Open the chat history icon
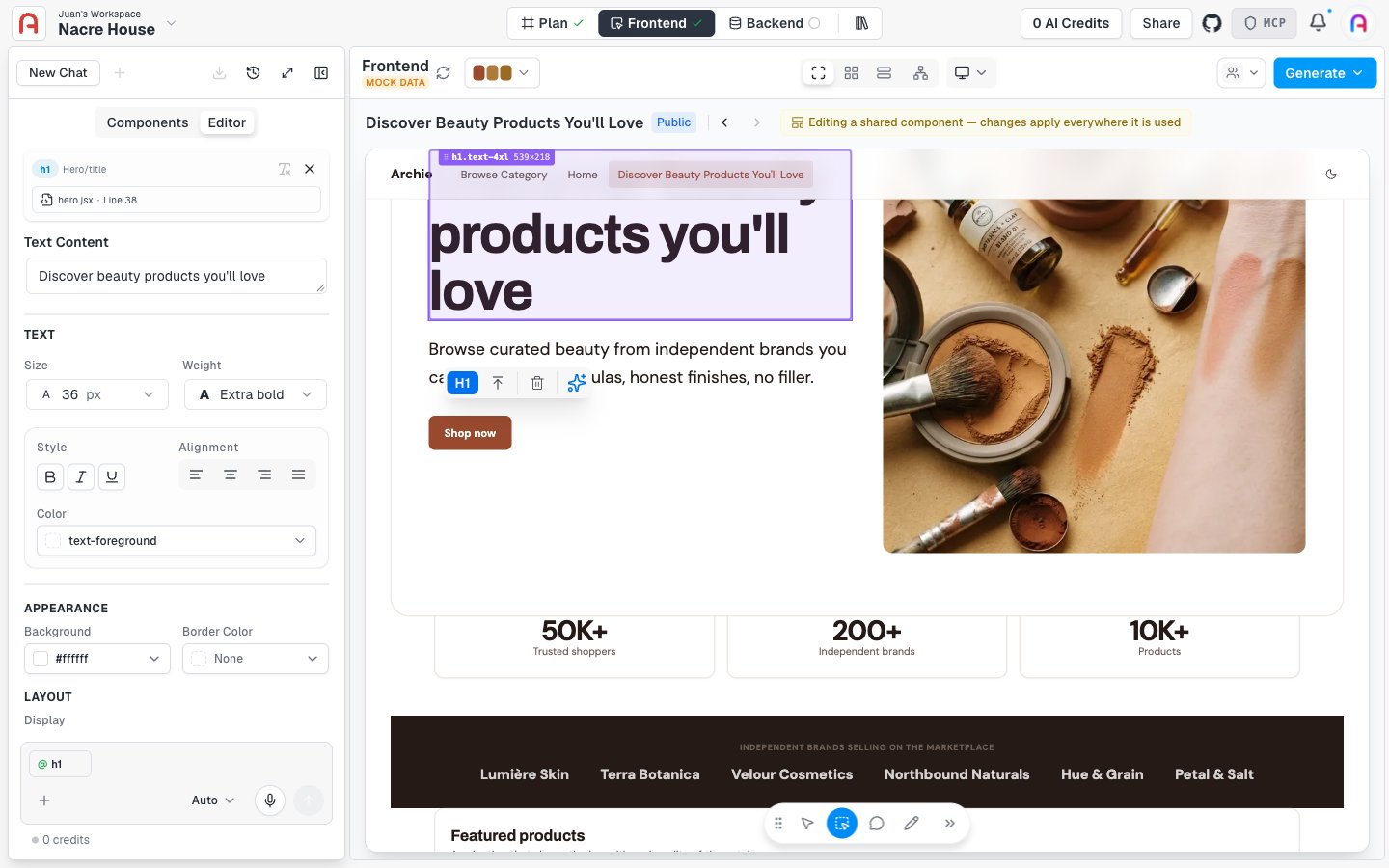Image resolution: width=1389 pixels, height=868 pixels. coord(253,73)
